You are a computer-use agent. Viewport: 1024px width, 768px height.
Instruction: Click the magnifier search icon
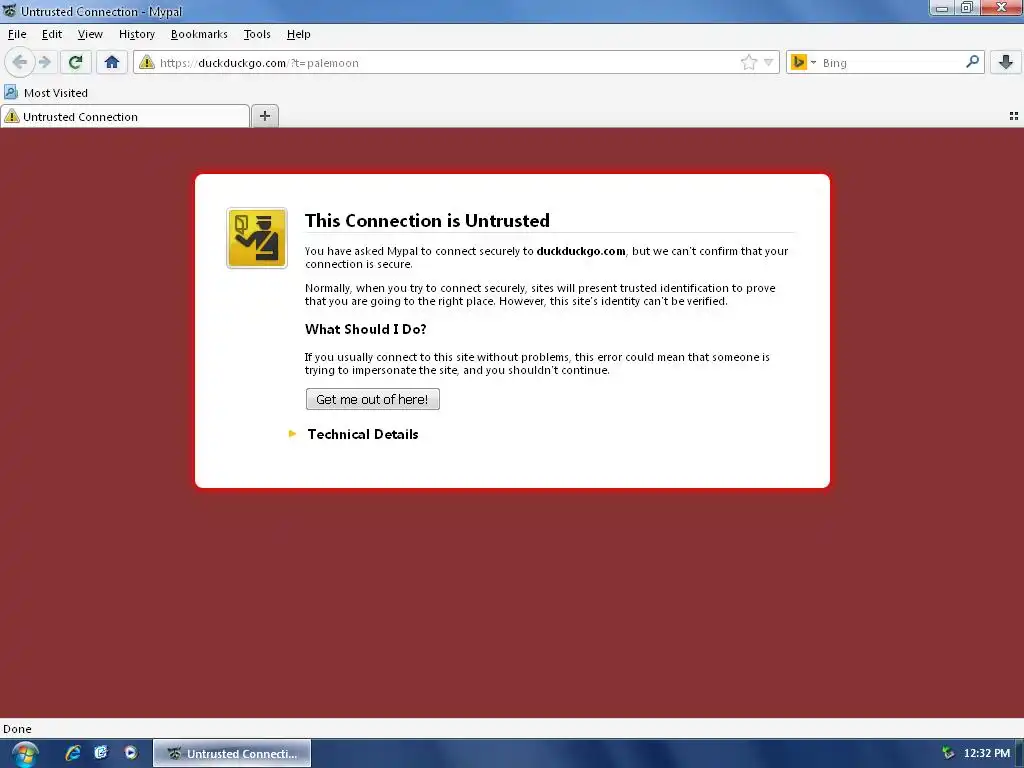(x=972, y=62)
